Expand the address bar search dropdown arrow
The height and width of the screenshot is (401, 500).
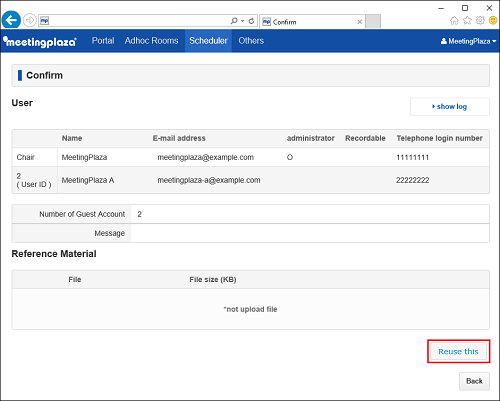[243, 21]
